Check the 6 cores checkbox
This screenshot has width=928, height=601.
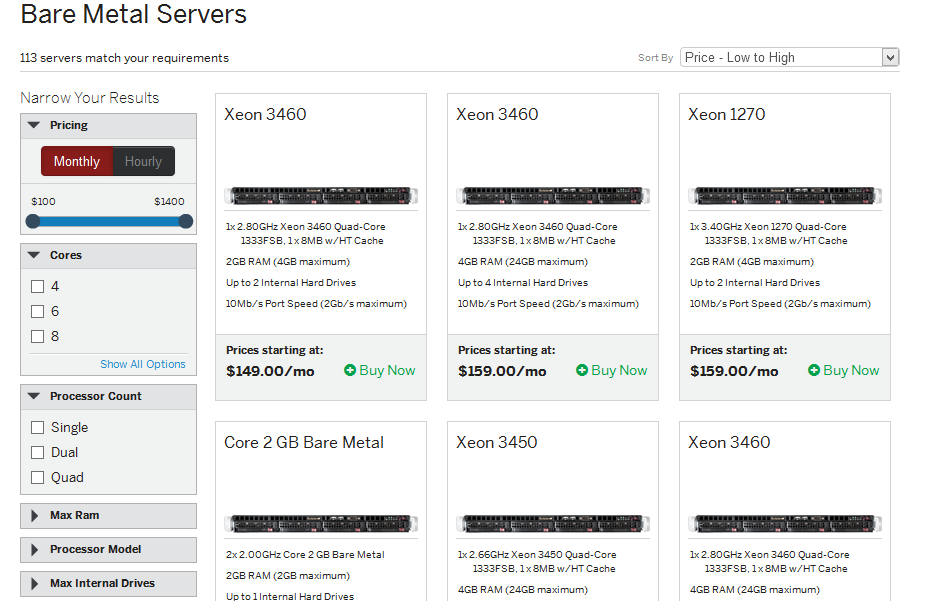coord(37,311)
